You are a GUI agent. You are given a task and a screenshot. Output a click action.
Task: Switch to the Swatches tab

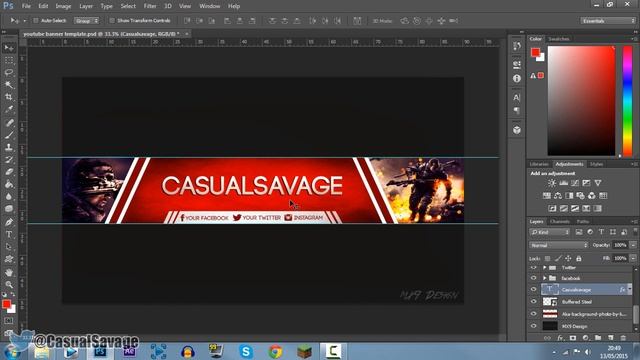pos(559,39)
